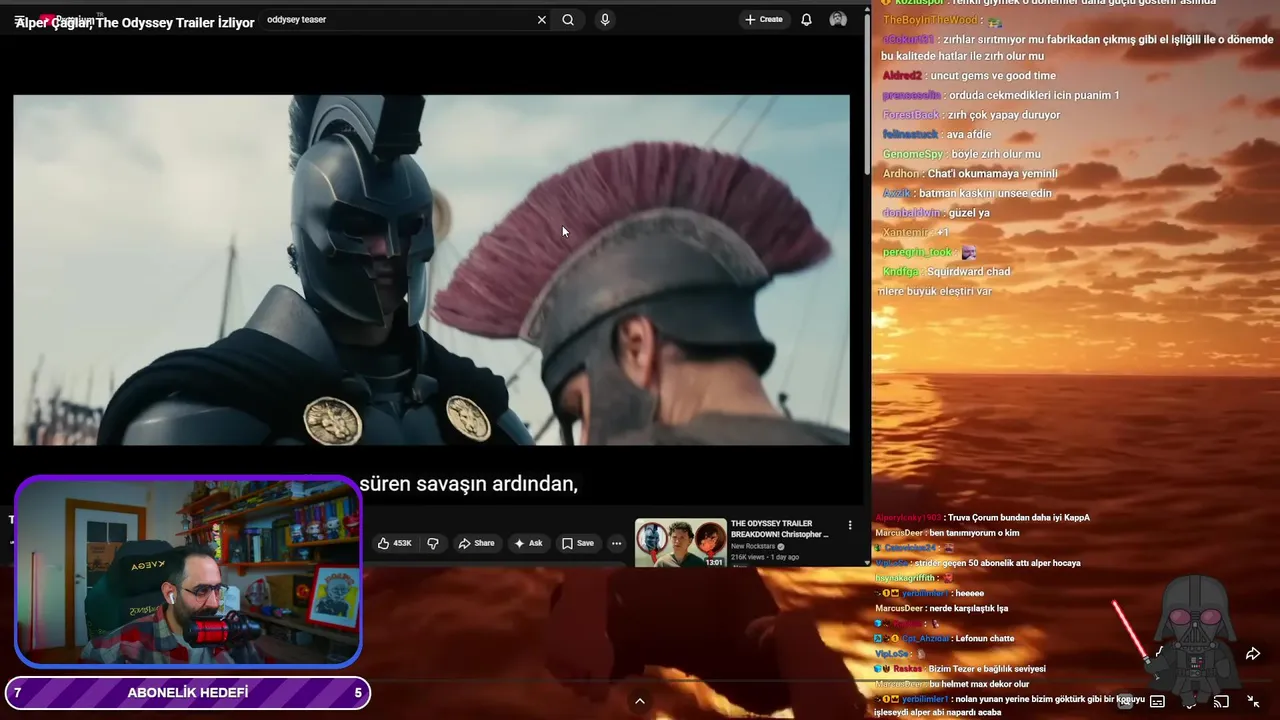Click inside the Odyssey trailer video frame
Viewport: 1280px width, 720px height.
(x=431, y=270)
